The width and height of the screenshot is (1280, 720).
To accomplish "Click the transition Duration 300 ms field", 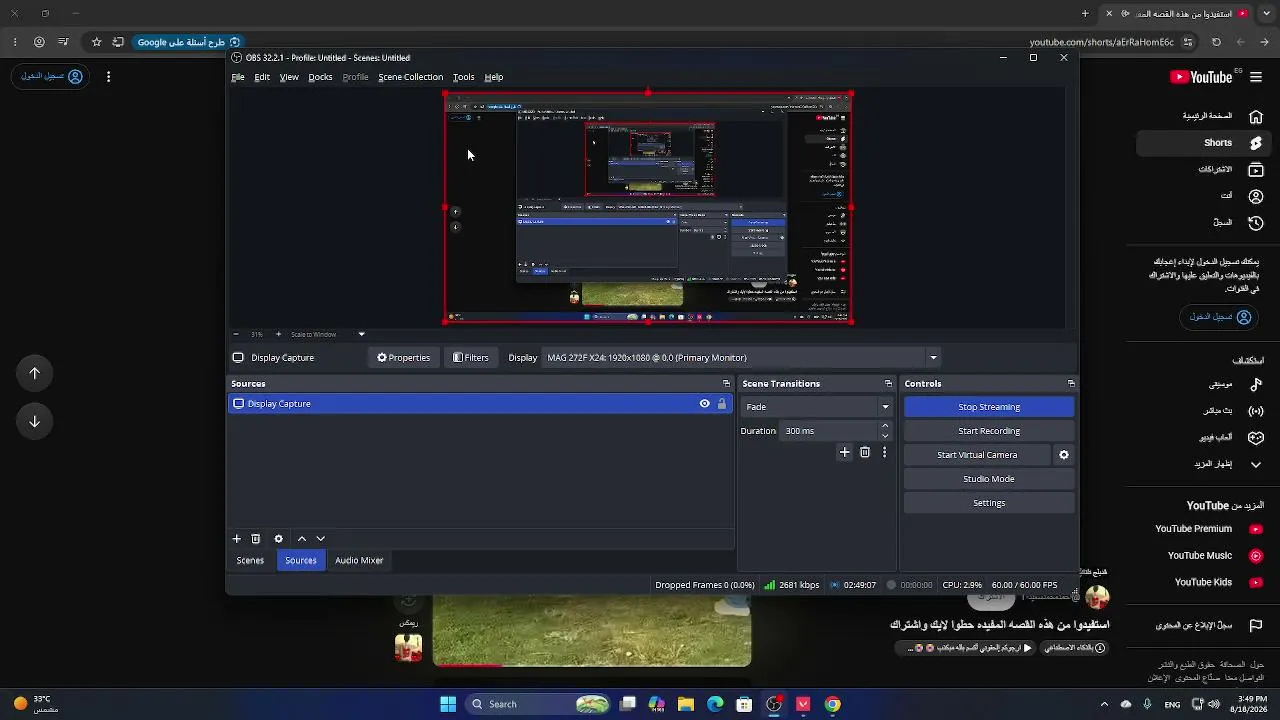I will click(x=830, y=431).
